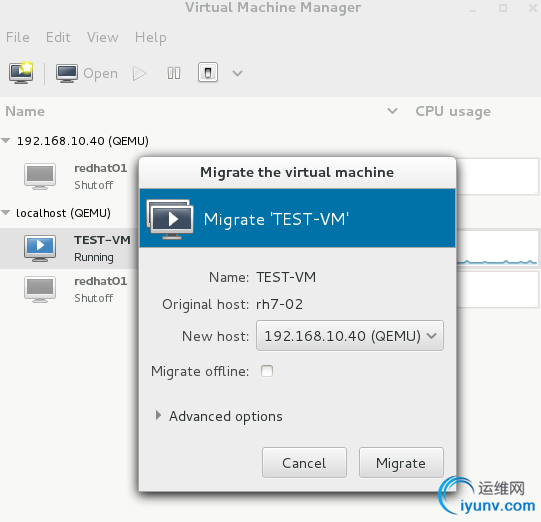Screen dimensions: 541x522
Task: Click the migrate dialog header VM icon
Action: [x=170, y=219]
